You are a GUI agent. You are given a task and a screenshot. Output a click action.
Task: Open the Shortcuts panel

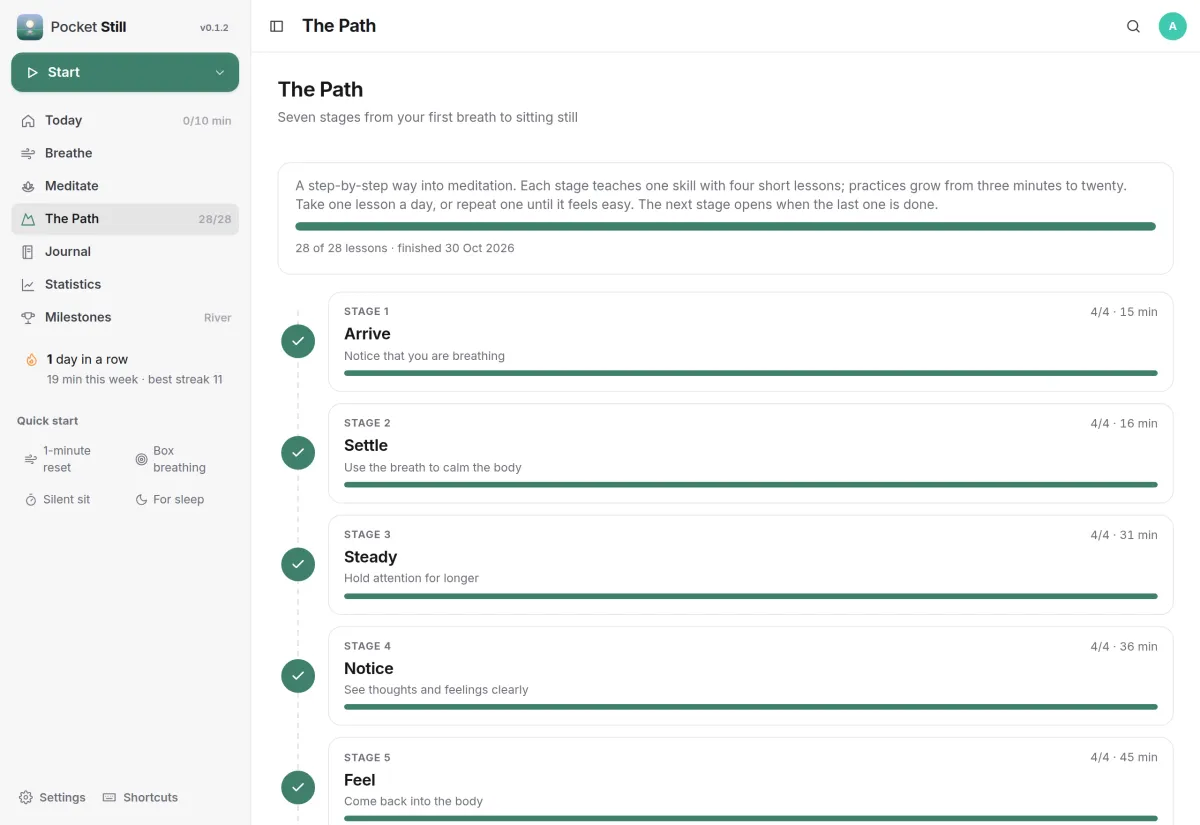tap(141, 797)
